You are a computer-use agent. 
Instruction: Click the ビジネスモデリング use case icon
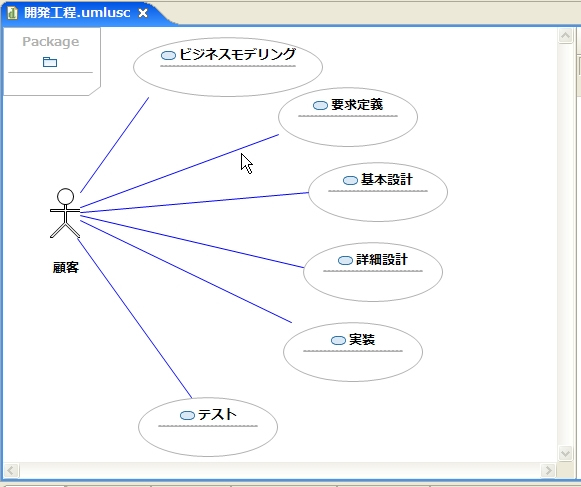(x=168, y=56)
